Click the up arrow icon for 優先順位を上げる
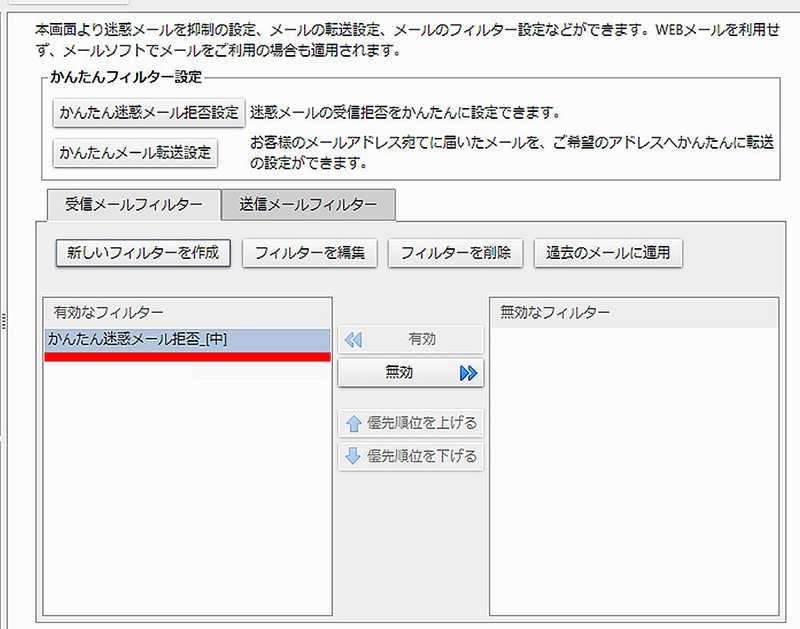800x629 pixels. tap(353, 423)
